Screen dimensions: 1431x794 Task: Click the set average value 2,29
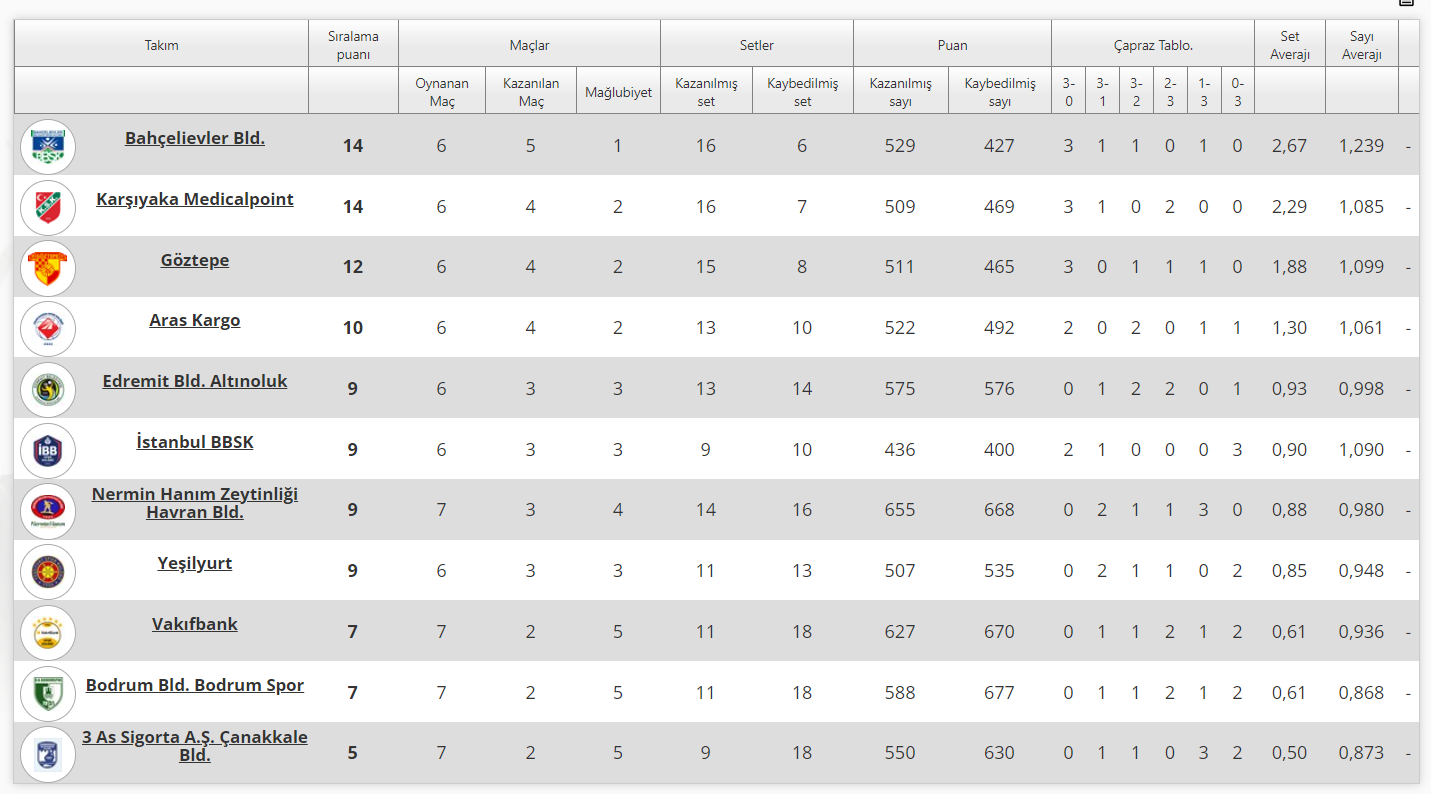1290,207
